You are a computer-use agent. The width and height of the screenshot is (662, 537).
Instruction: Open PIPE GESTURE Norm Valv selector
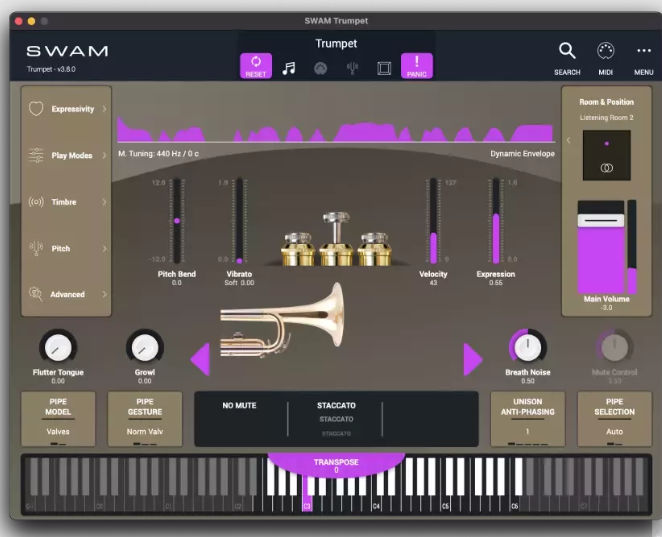pyautogui.click(x=145, y=419)
